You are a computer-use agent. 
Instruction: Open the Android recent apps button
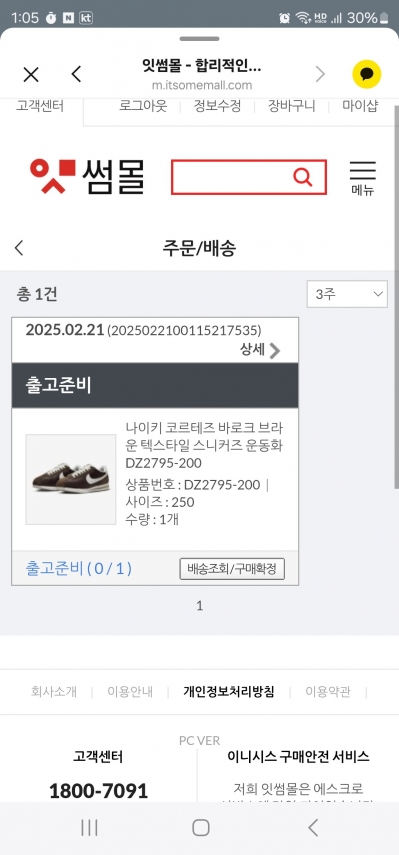point(89,827)
